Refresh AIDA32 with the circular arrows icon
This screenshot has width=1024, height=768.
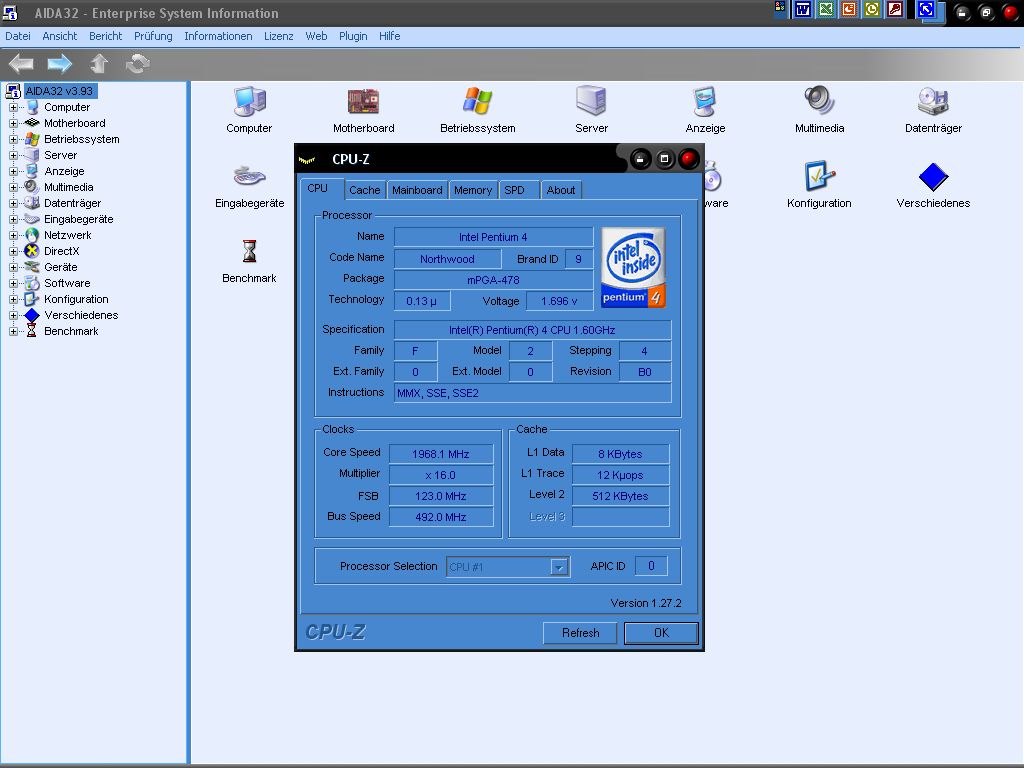pos(137,63)
